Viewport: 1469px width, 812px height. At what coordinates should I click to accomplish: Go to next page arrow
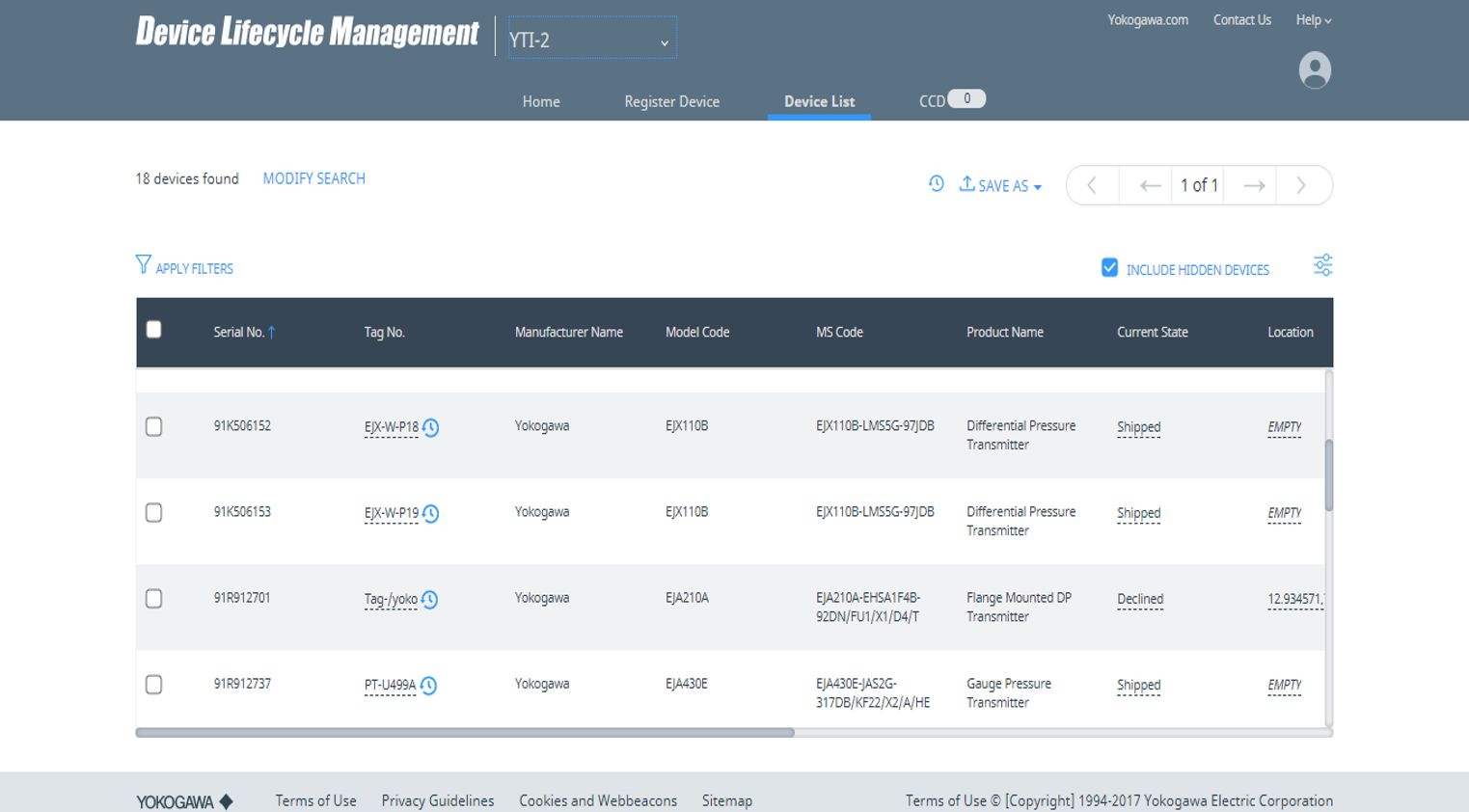pyautogui.click(x=1253, y=185)
